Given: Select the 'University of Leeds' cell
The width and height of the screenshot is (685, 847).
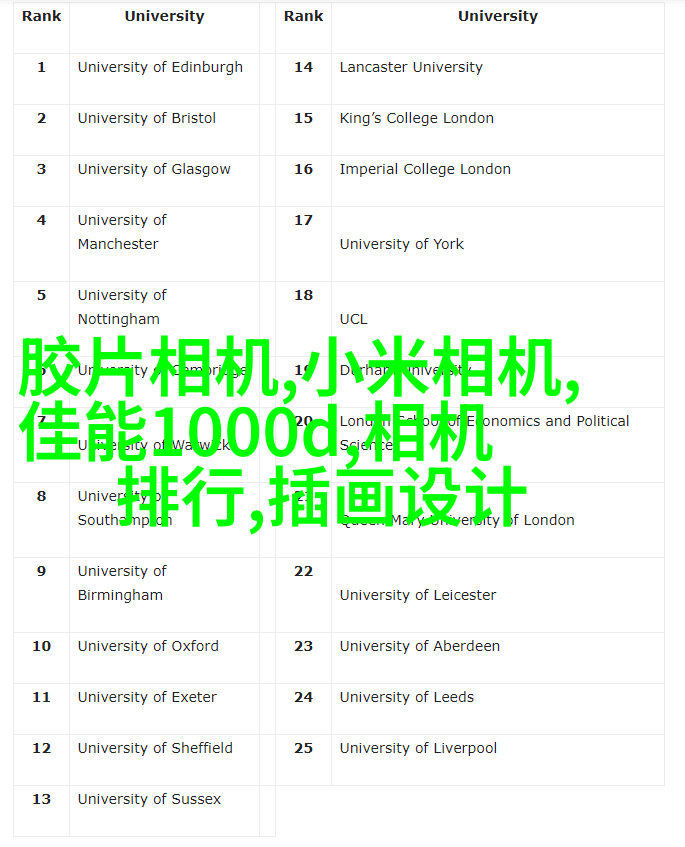Looking at the screenshot, I should [498, 709].
